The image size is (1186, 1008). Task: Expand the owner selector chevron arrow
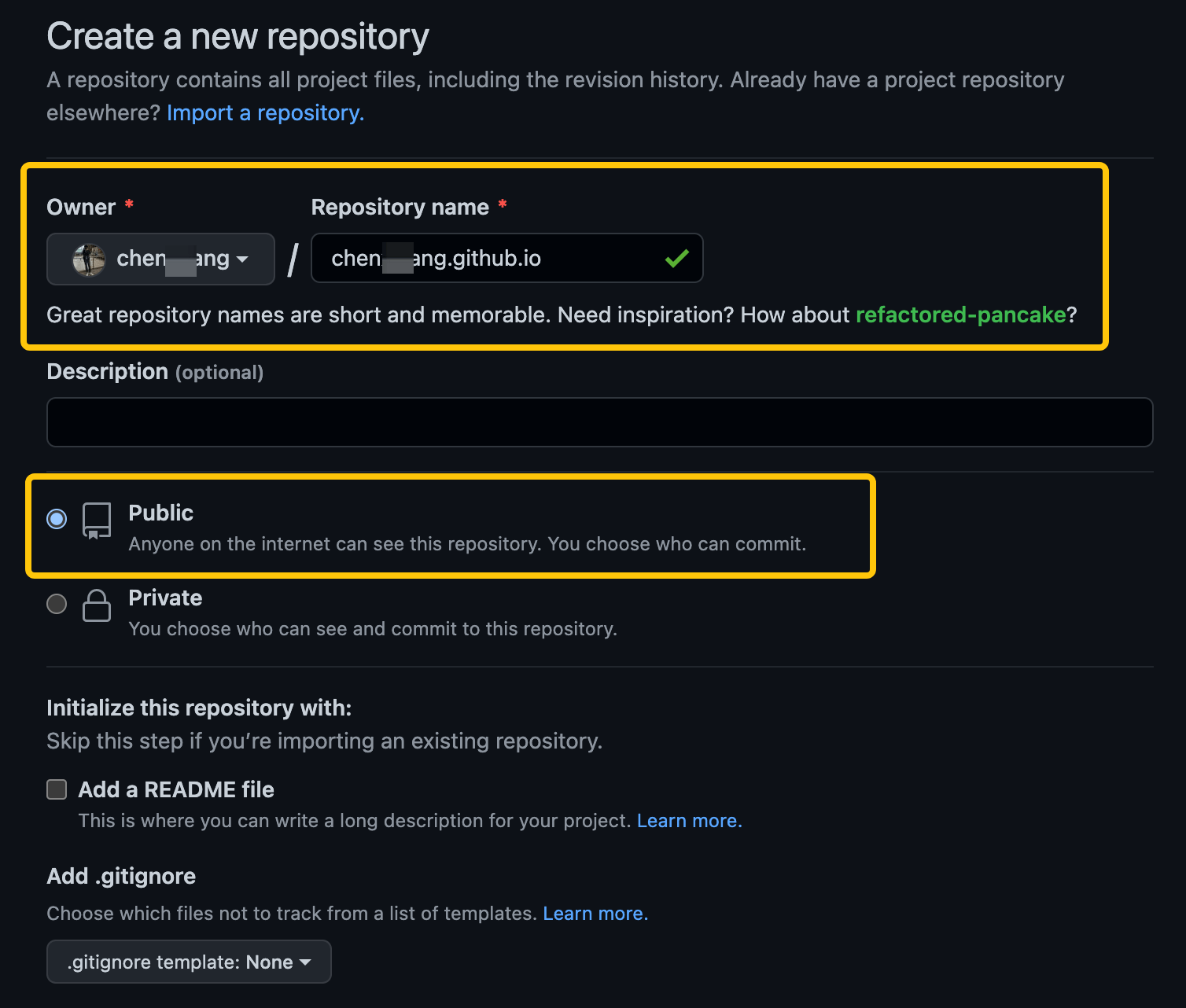point(243,259)
